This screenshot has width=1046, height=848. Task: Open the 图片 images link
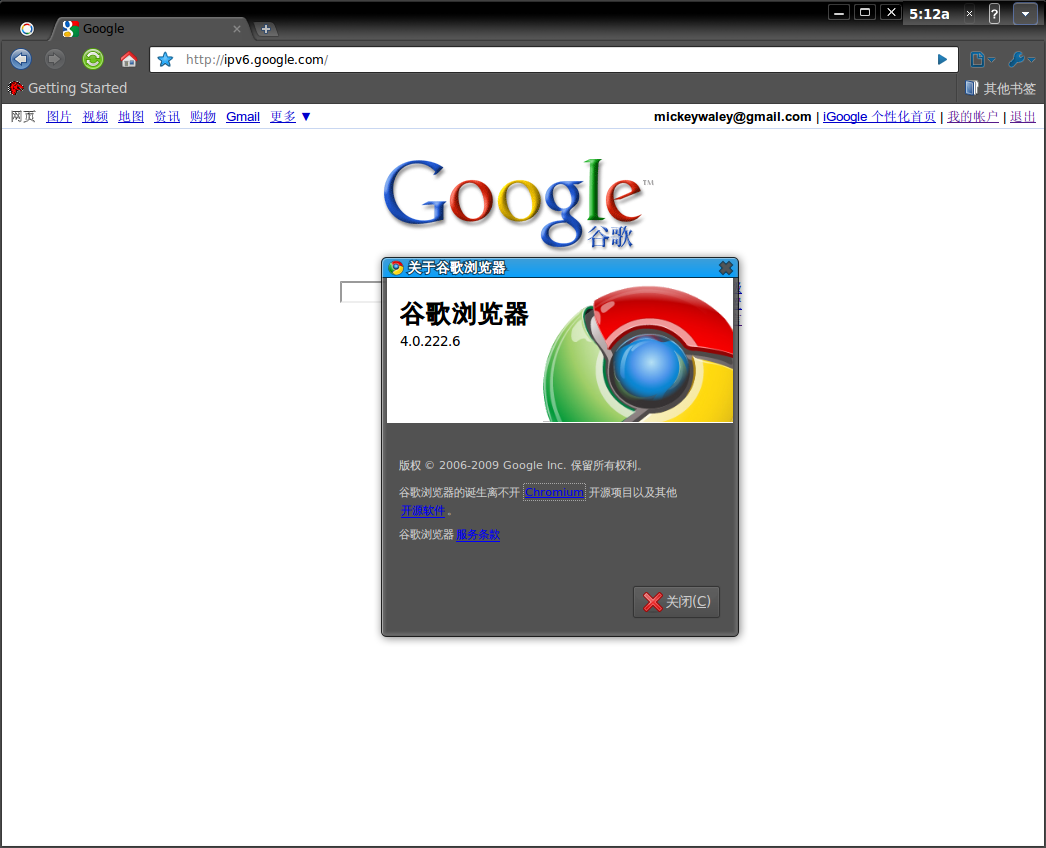[59, 117]
